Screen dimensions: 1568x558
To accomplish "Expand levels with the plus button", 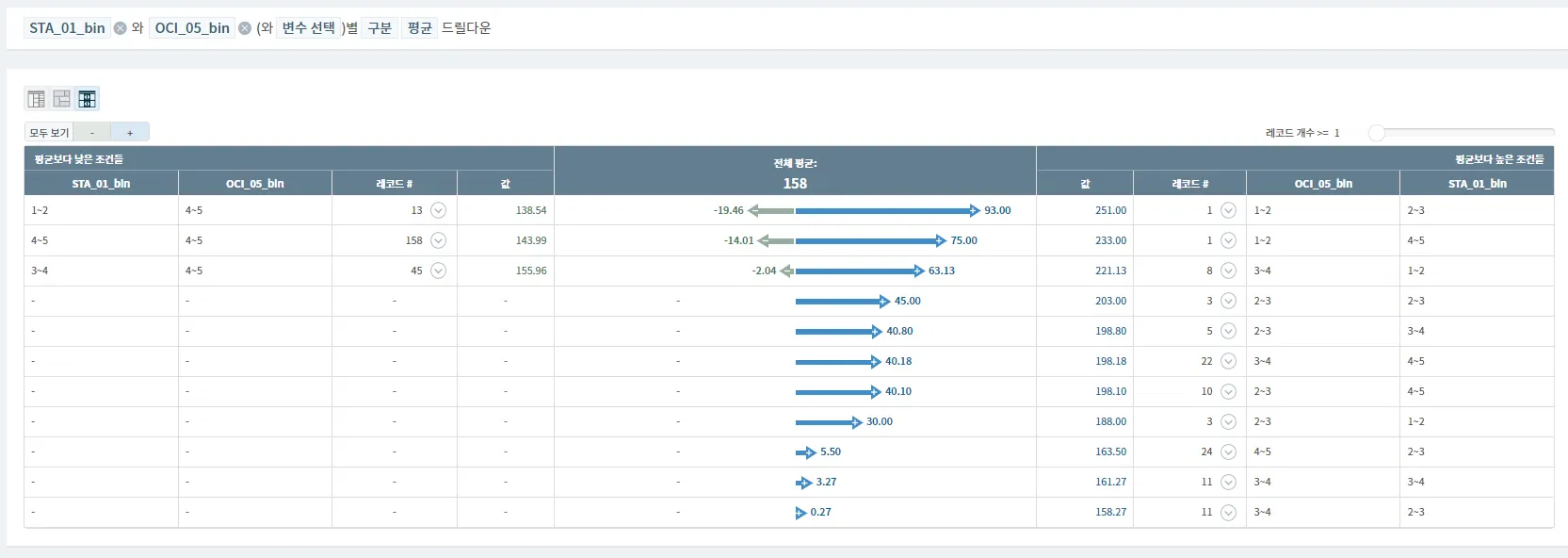I will [x=130, y=133].
